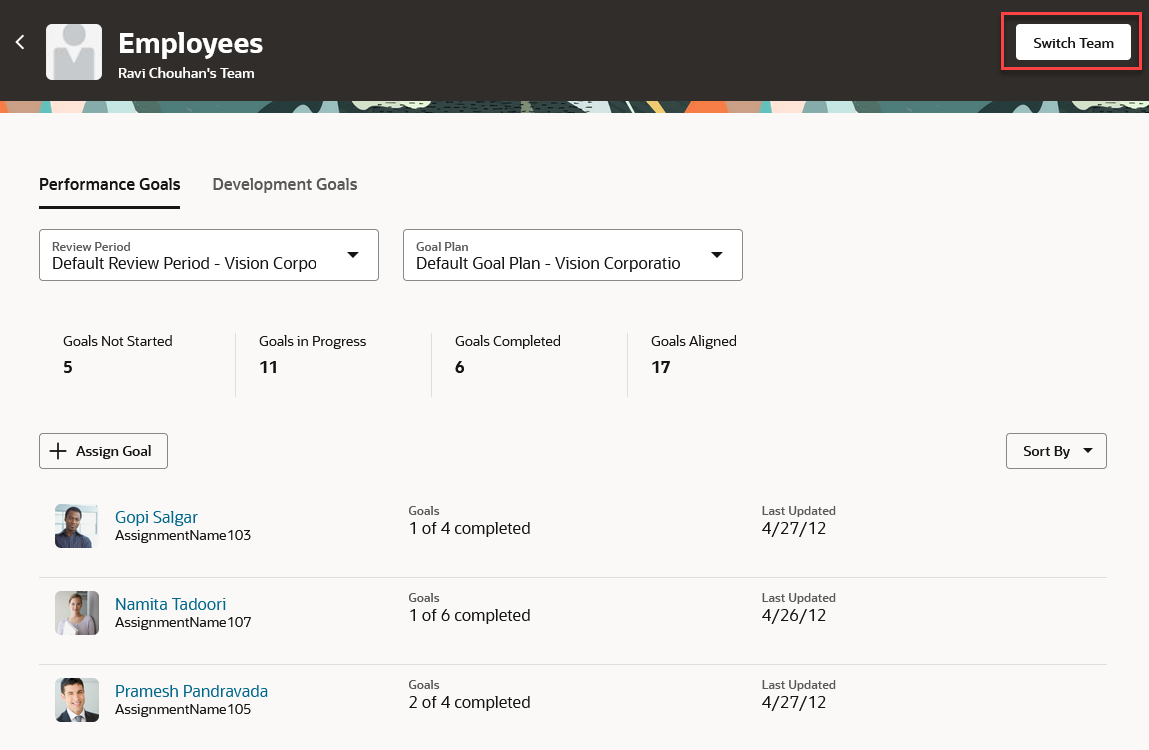Go back using the header arrow
The image size is (1149, 750).
21,43
